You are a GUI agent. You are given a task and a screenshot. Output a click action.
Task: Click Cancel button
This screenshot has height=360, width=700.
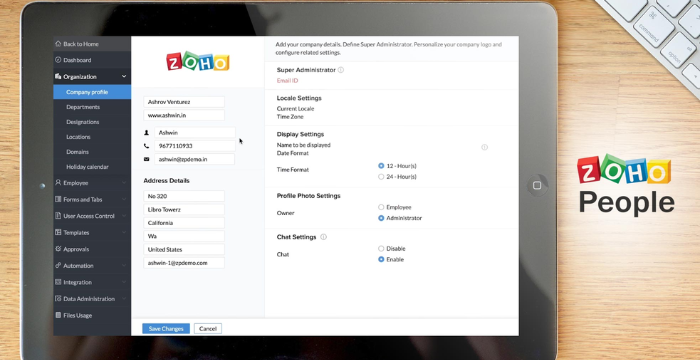tap(208, 329)
